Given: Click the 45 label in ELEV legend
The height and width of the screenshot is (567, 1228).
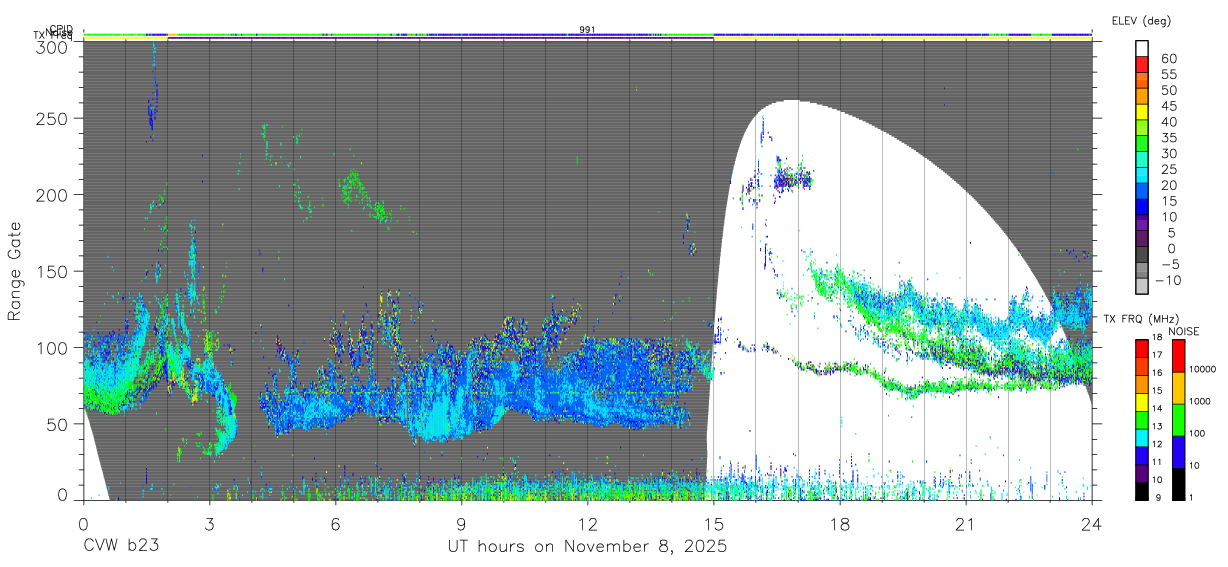Looking at the screenshot, I should (1168, 105).
